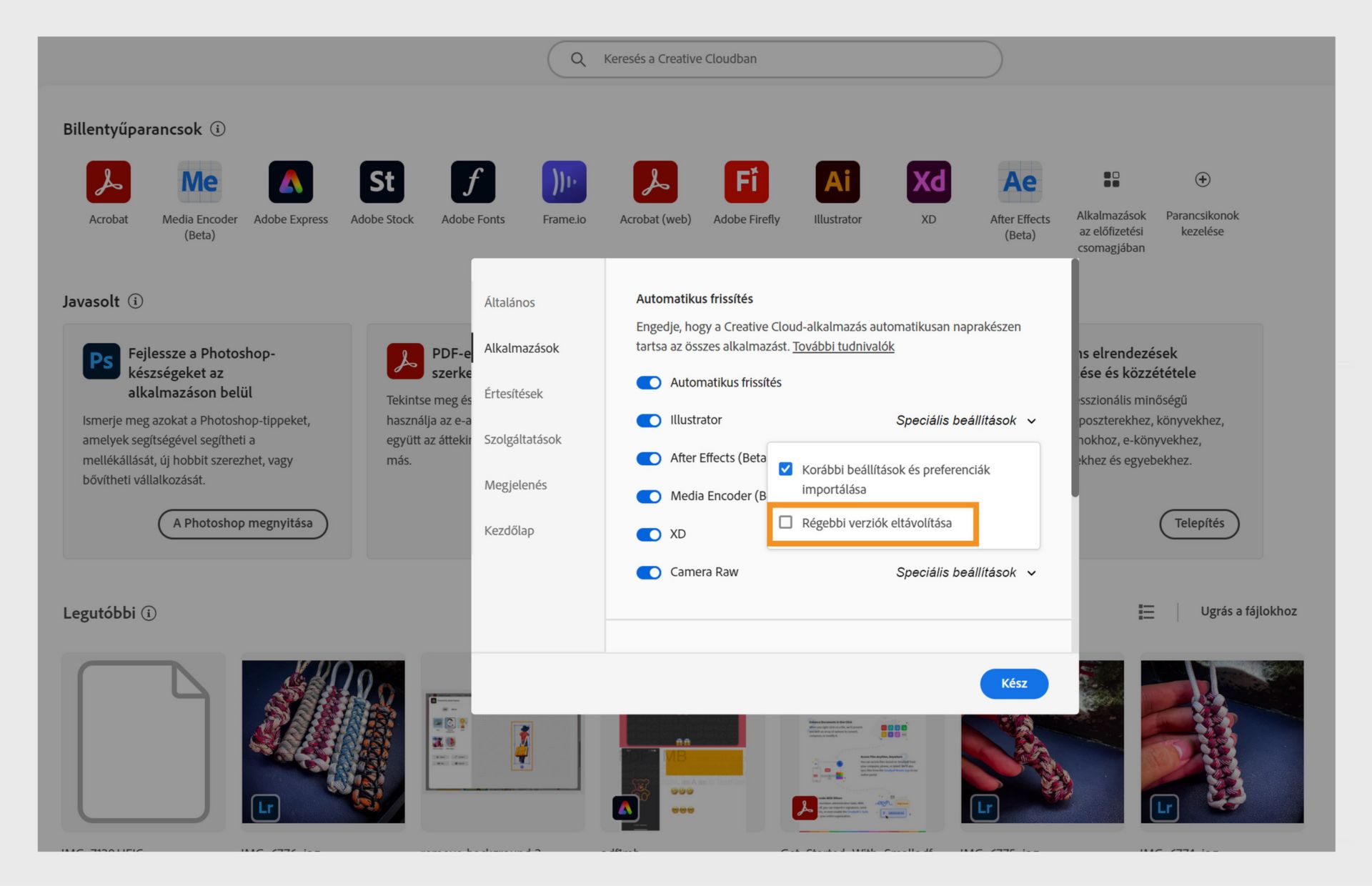This screenshot has width=1372, height=886.
Task: Launch Adobe Express from shortcuts
Action: 290,181
